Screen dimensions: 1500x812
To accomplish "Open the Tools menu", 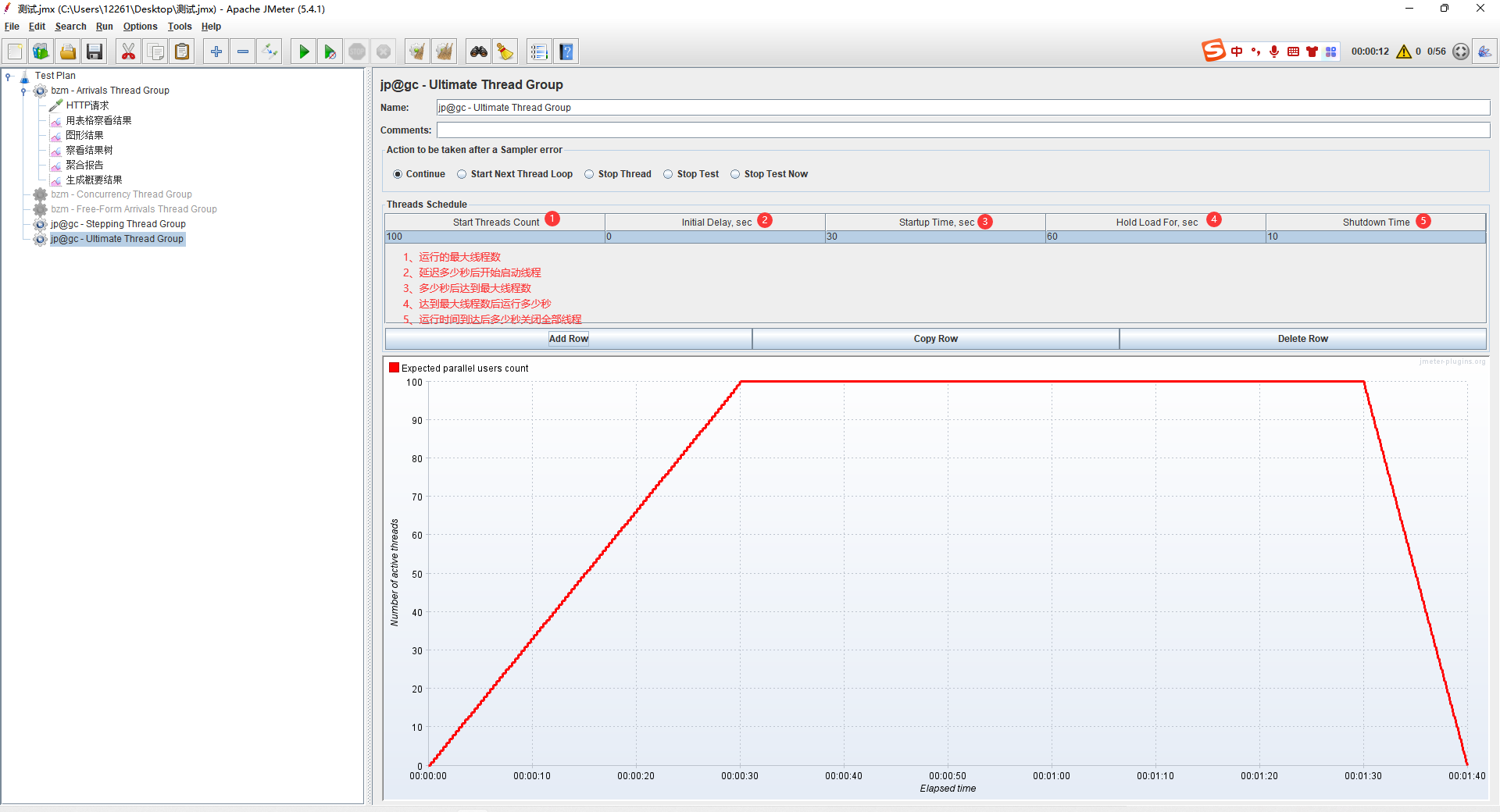I will [180, 27].
